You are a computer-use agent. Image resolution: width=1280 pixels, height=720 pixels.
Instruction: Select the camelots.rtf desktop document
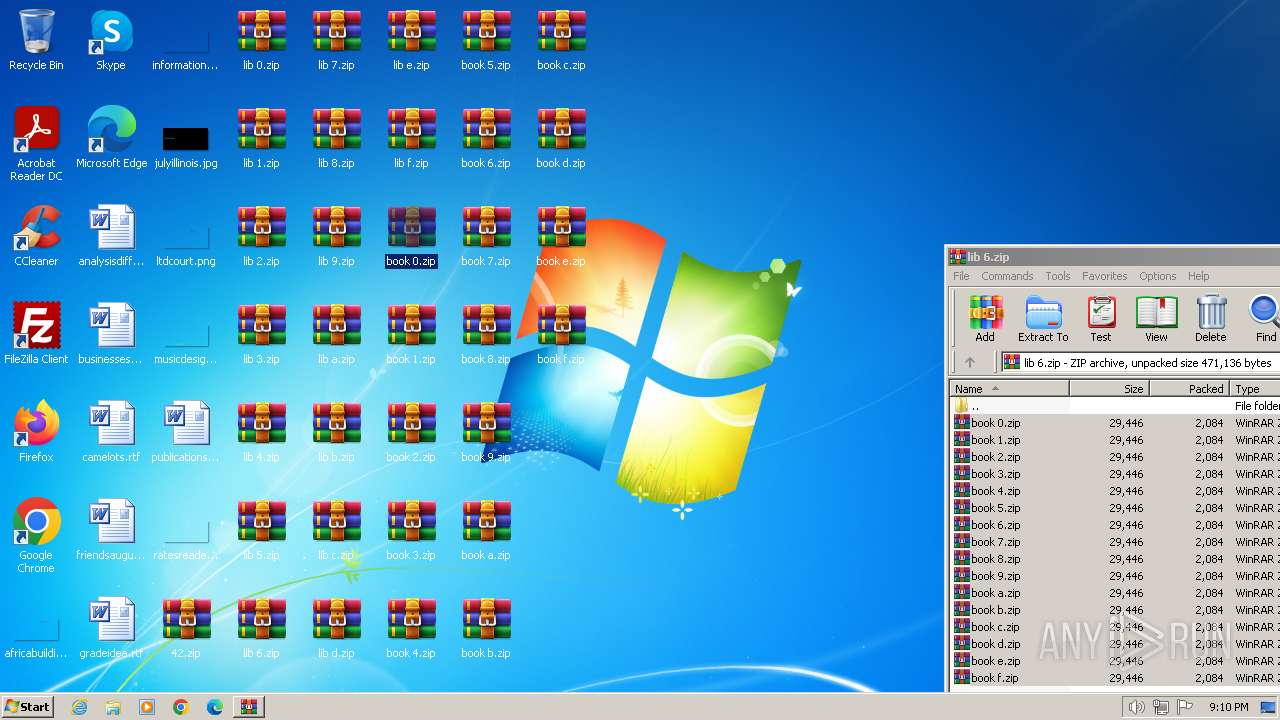point(111,432)
